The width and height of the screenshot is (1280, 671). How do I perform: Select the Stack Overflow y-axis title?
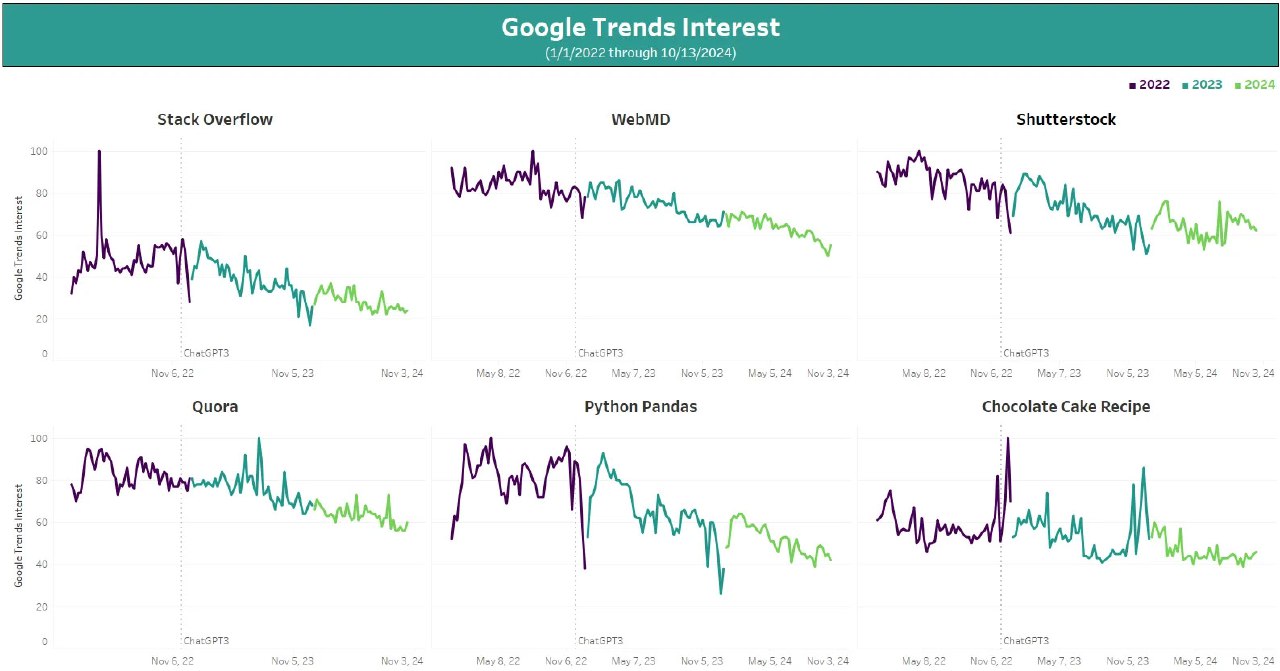[19, 248]
